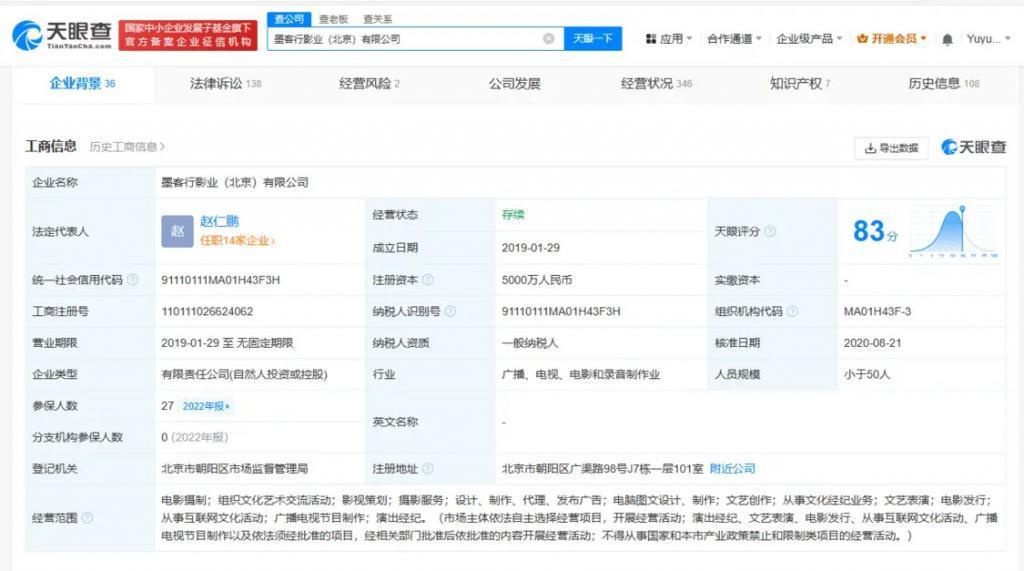Open help icon beside 天眼评分
The image size is (1024, 571).
tap(770, 231)
